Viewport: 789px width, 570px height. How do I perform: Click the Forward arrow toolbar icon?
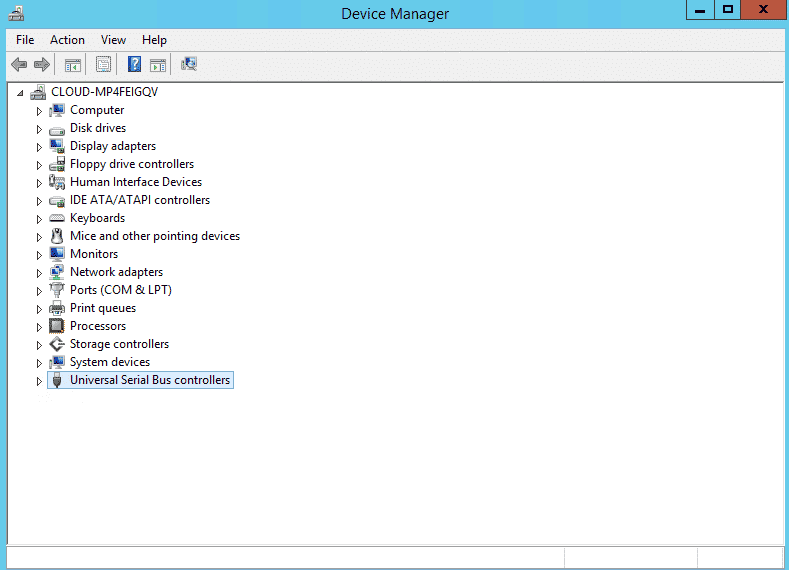[42, 64]
